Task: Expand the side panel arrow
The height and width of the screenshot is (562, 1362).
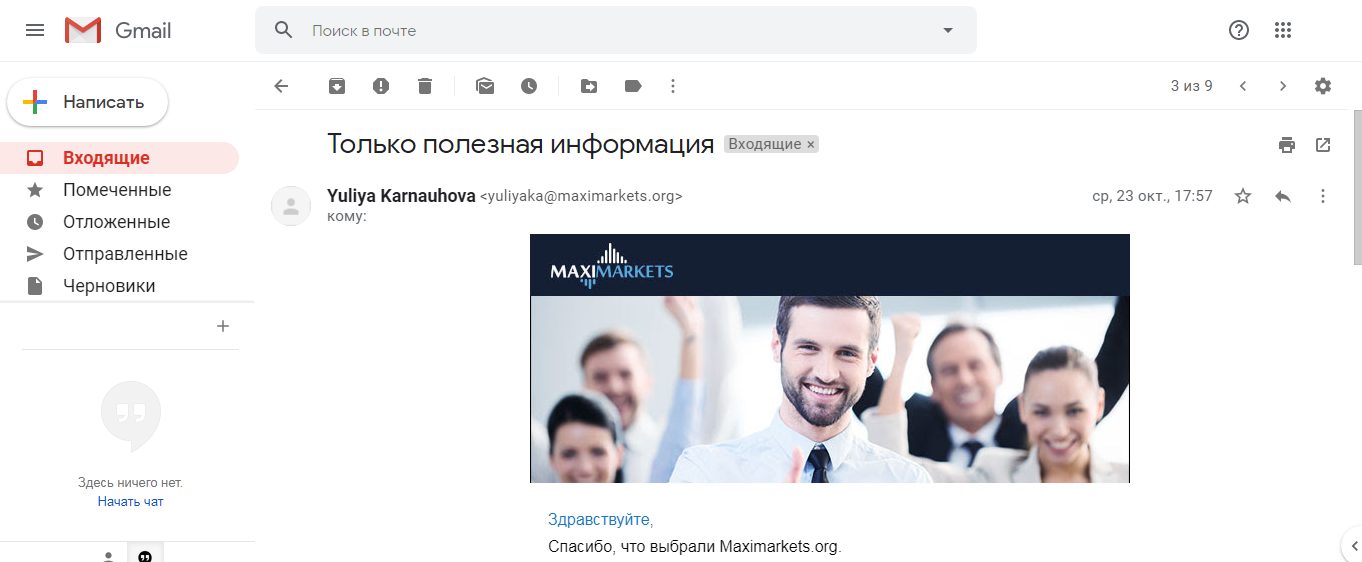Action: (1352, 545)
